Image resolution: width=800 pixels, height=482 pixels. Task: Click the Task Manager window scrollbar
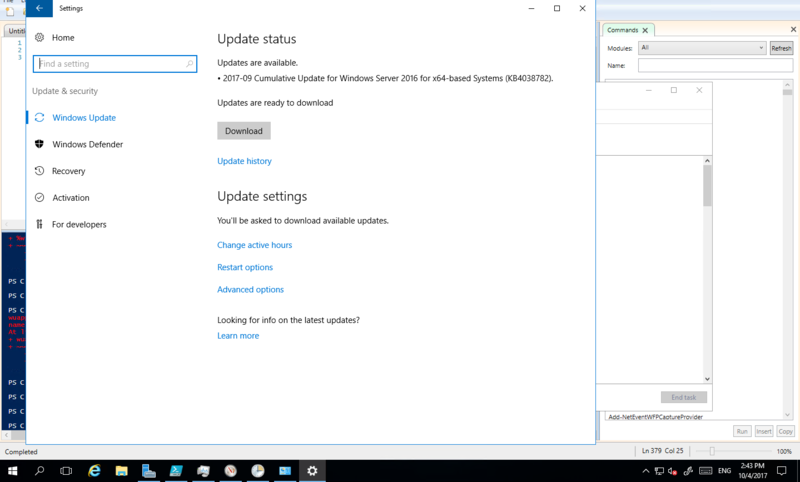tap(707, 186)
